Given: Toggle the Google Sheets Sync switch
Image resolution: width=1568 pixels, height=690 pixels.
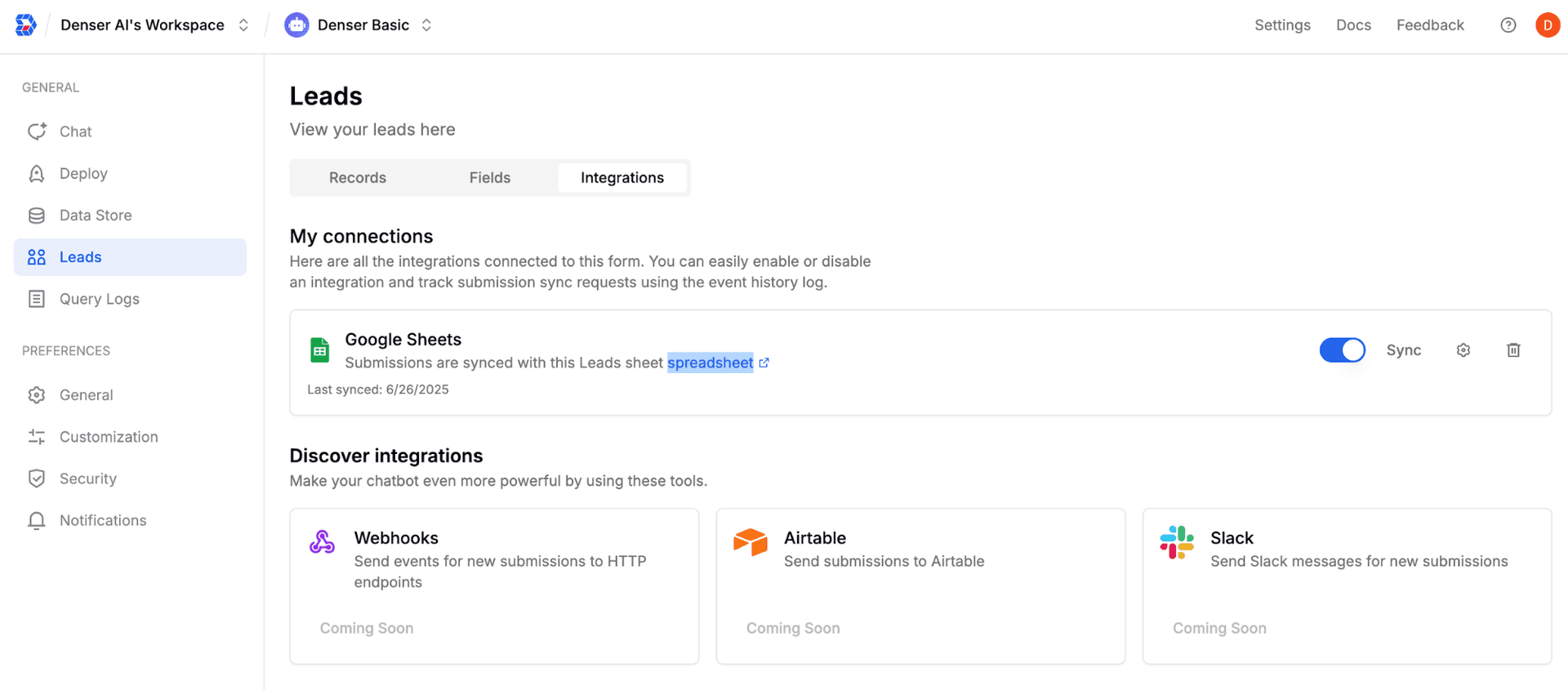Looking at the screenshot, I should (1342, 350).
